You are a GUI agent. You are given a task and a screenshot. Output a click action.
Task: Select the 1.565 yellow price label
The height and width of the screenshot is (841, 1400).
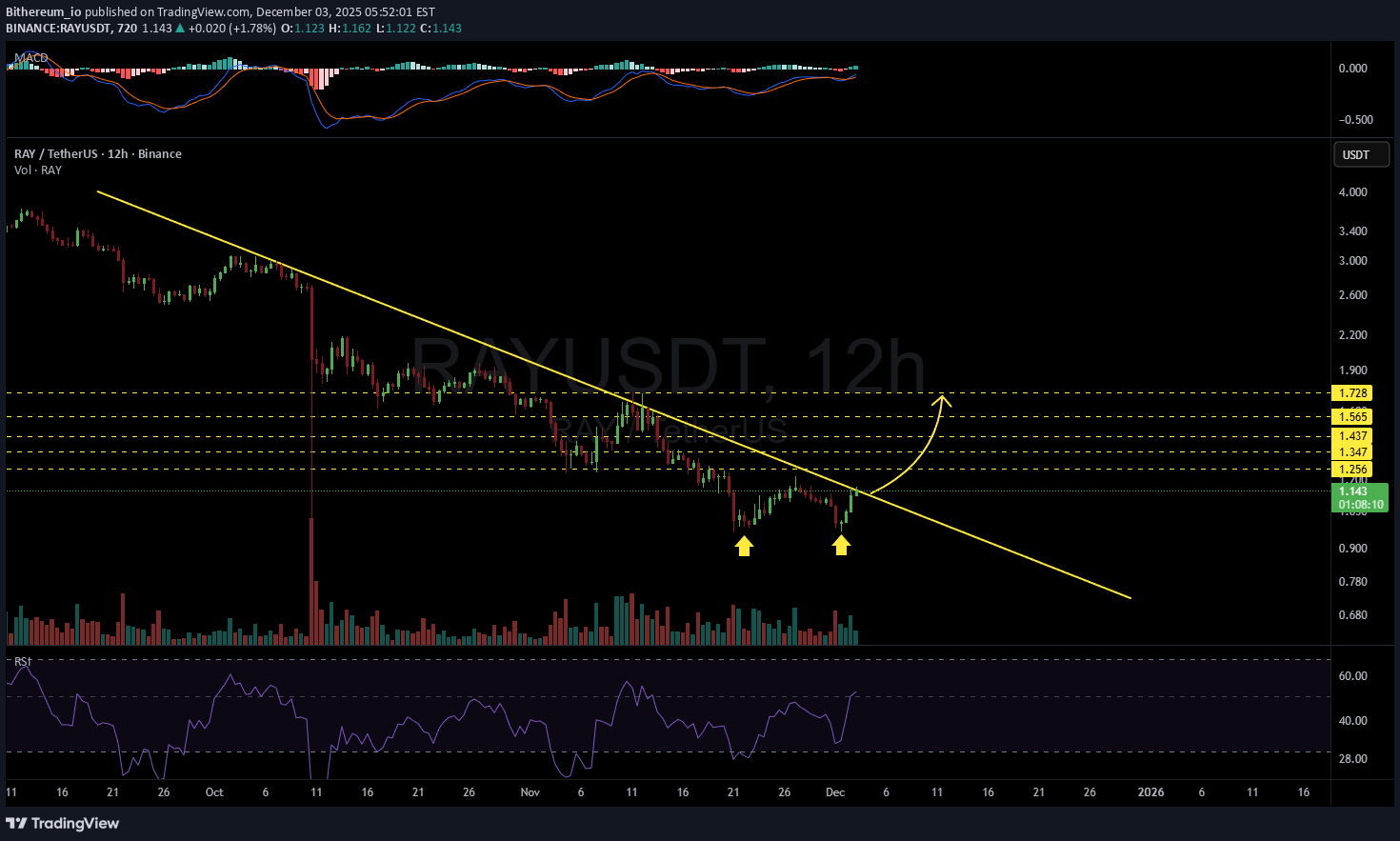point(1352,417)
